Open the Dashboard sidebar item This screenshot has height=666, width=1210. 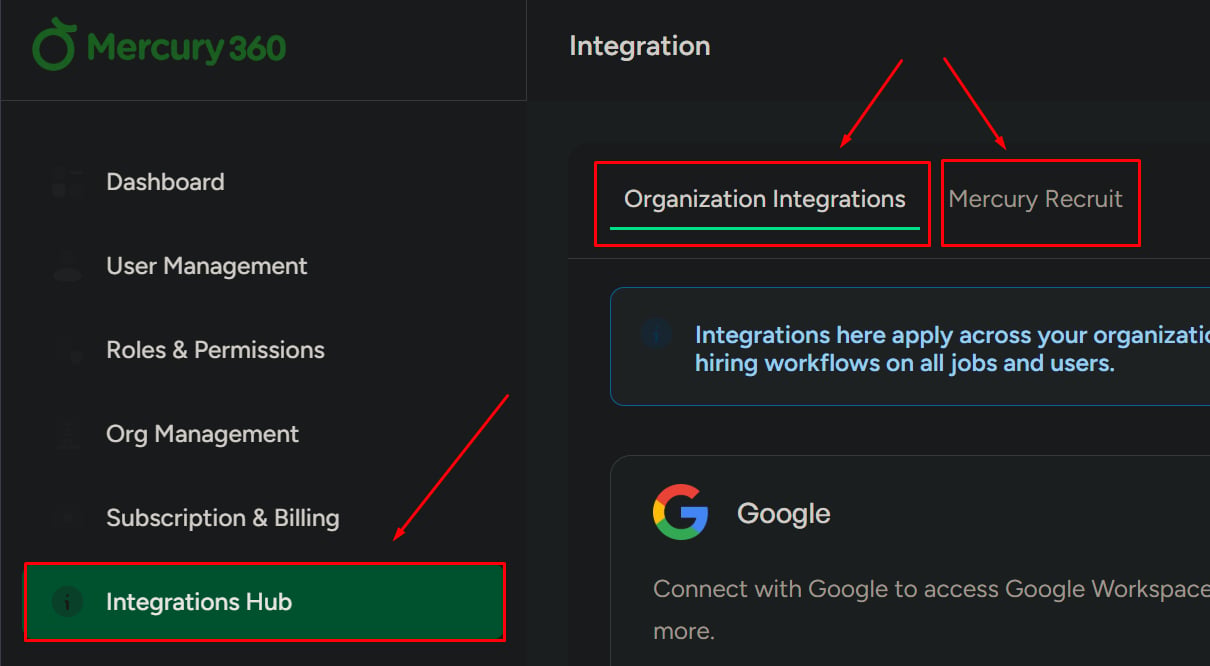(x=165, y=182)
